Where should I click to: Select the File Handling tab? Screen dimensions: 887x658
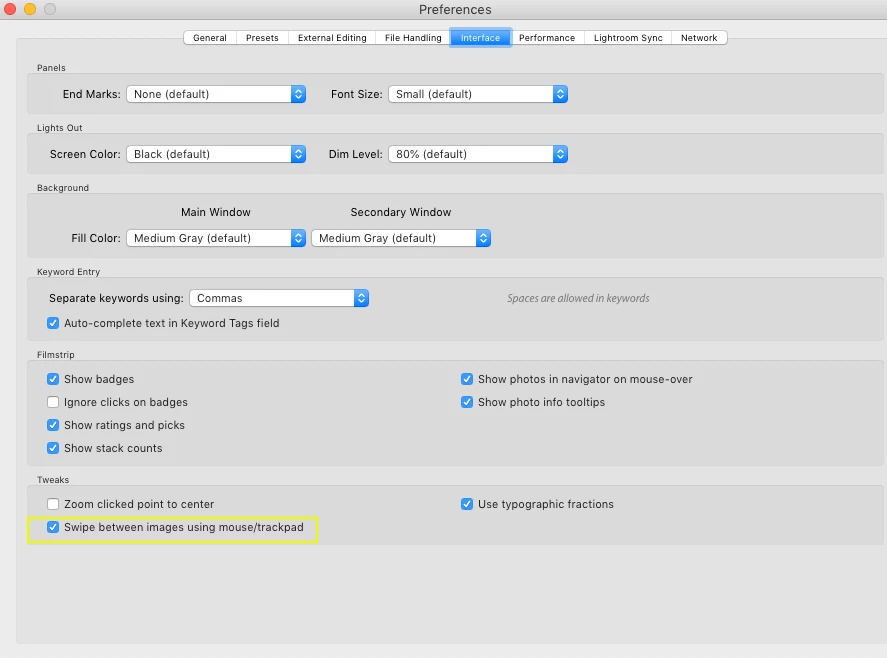coord(413,38)
